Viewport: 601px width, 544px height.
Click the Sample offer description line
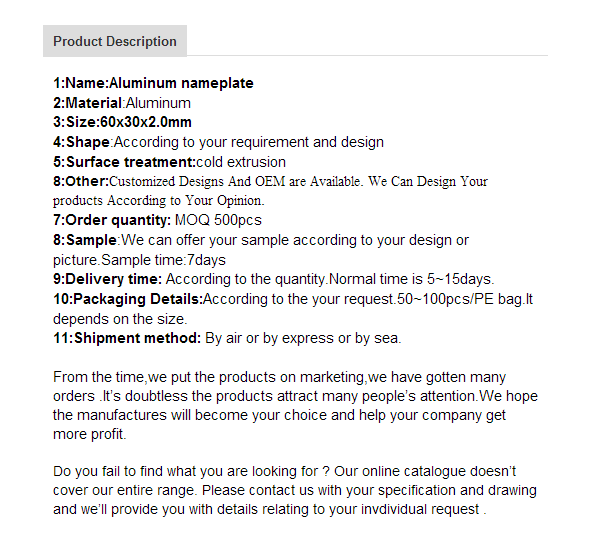(x=261, y=240)
